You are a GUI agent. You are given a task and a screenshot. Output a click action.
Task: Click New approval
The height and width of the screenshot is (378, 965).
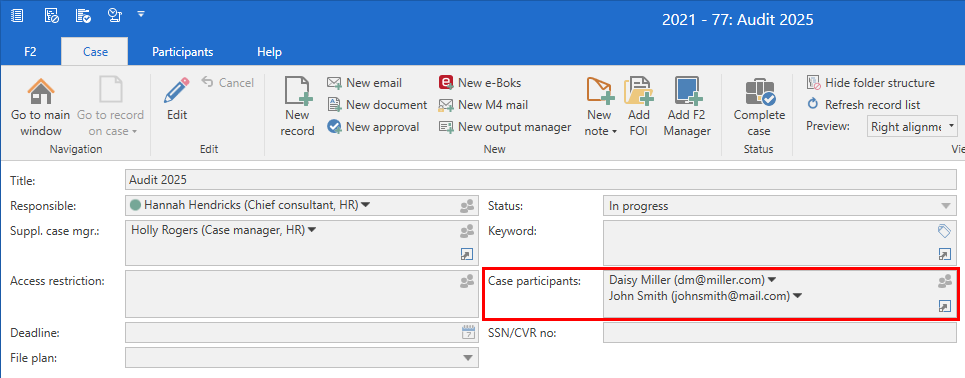tap(373, 127)
